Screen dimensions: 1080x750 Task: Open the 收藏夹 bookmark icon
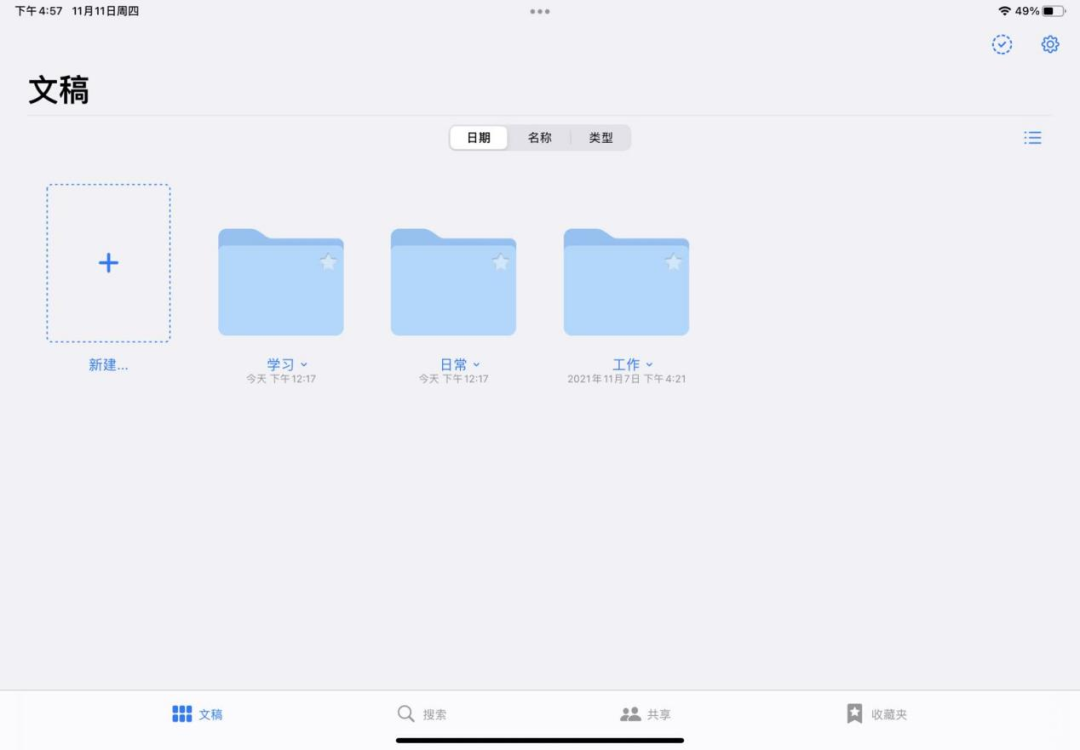pyautogui.click(x=855, y=712)
